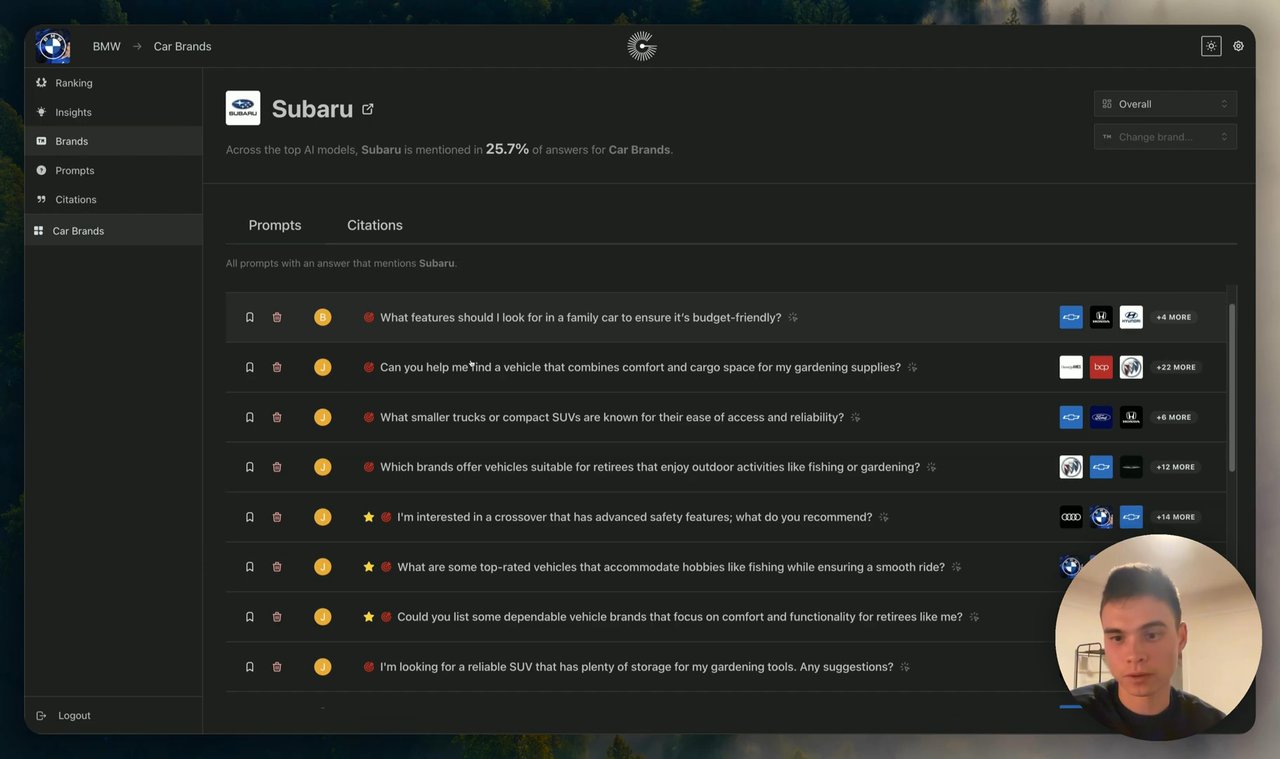Click the sparkle icon after the reliable SUV prompt
The height and width of the screenshot is (759, 1280).
905,667
